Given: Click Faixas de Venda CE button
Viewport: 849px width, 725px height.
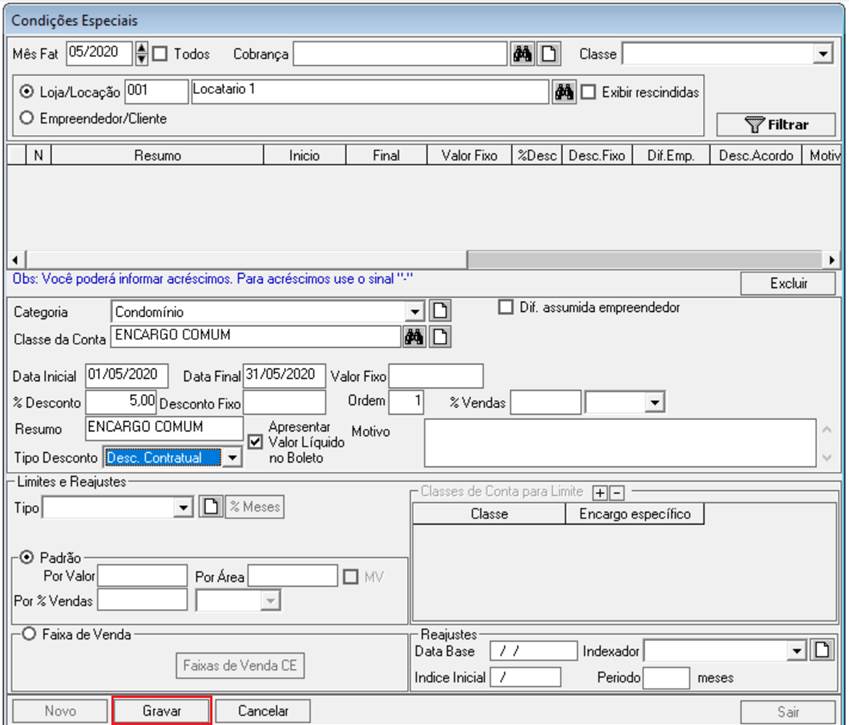Looking at the screenshot, I should pyautogui.click(x=240, y=665).
